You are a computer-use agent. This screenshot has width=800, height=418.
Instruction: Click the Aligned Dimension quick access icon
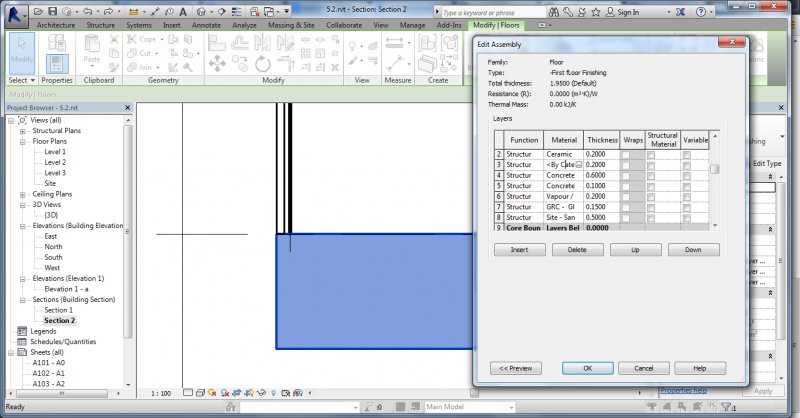156,11
